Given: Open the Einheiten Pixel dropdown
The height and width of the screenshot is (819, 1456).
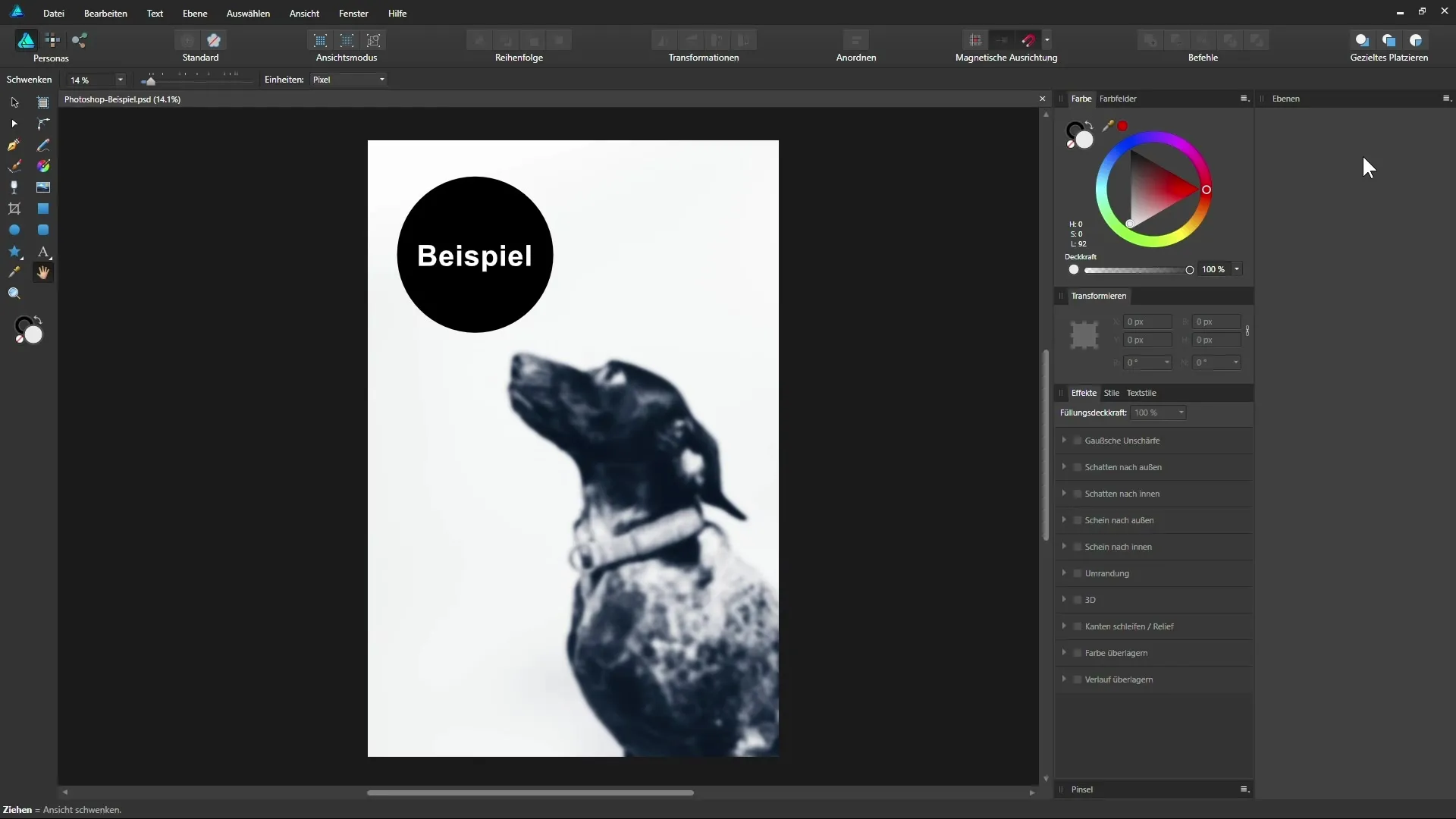Looking at the screenshot, I should click(349, 80).
